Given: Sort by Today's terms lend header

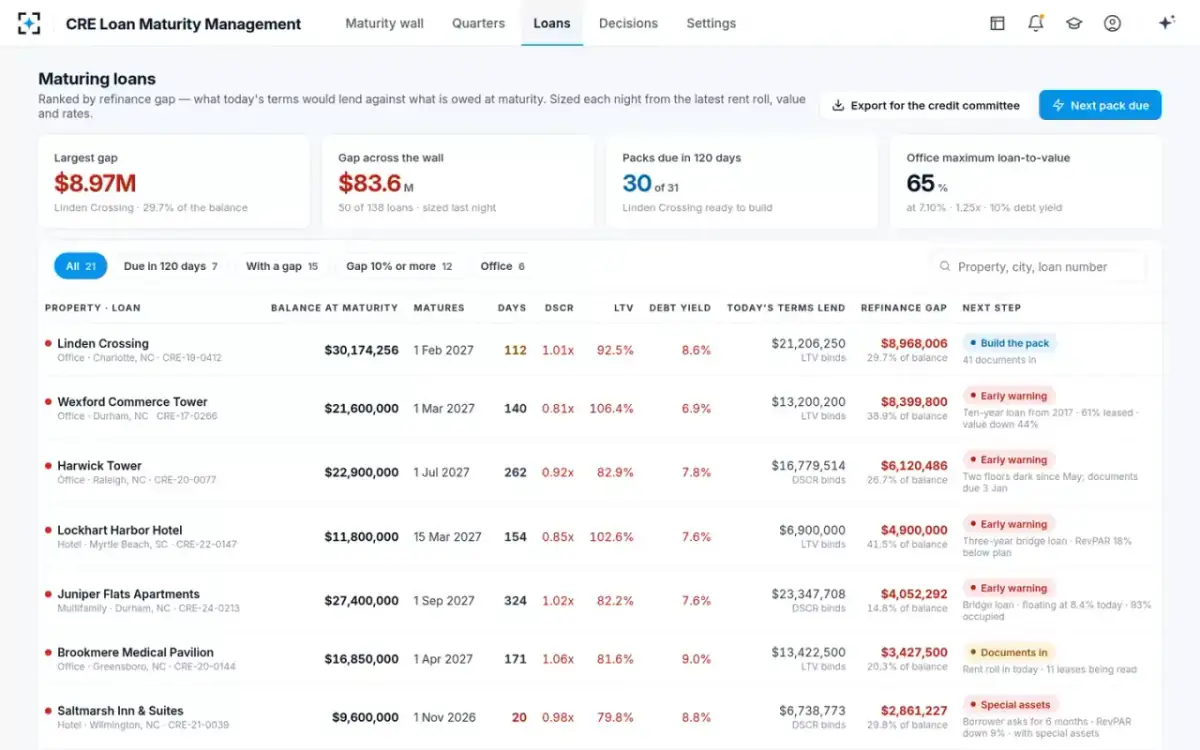Looking at the screenshot, I should (786, 308).
